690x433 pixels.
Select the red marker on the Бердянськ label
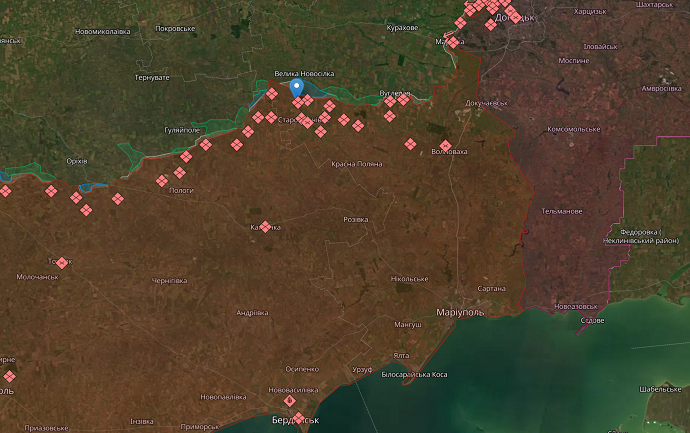pos(300,418)
